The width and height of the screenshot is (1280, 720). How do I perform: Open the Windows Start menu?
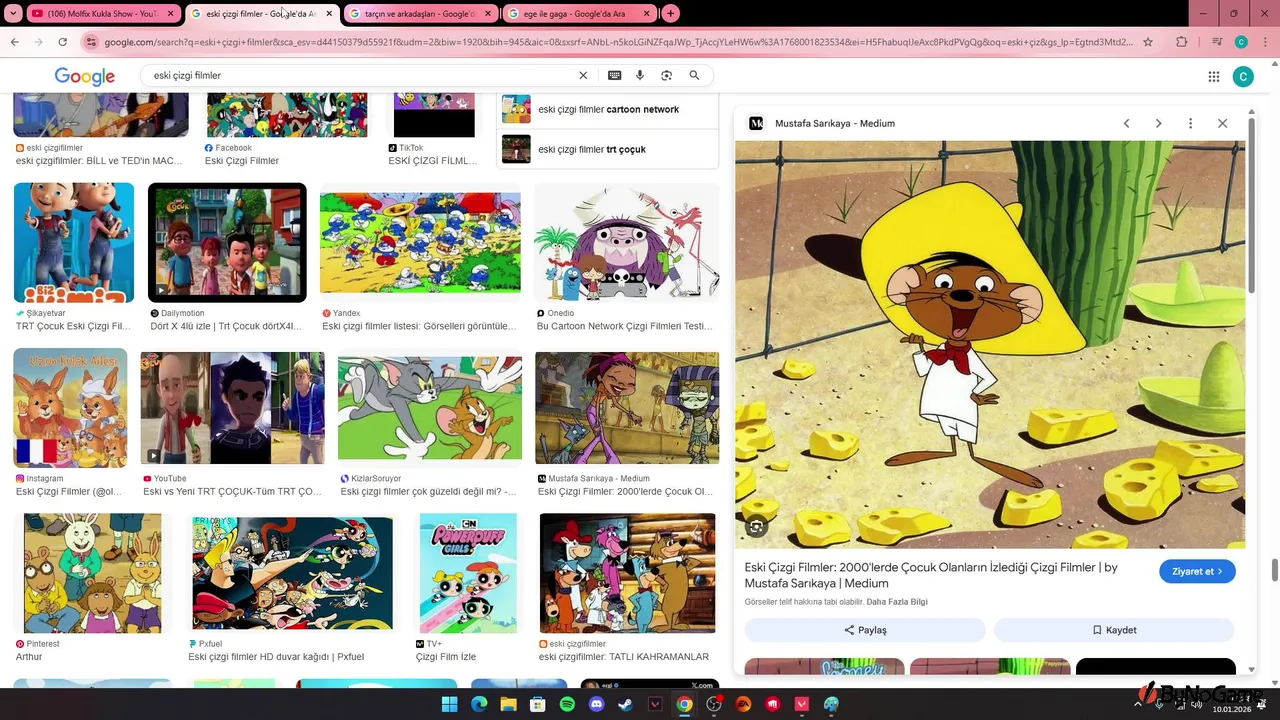pos(450,704)
